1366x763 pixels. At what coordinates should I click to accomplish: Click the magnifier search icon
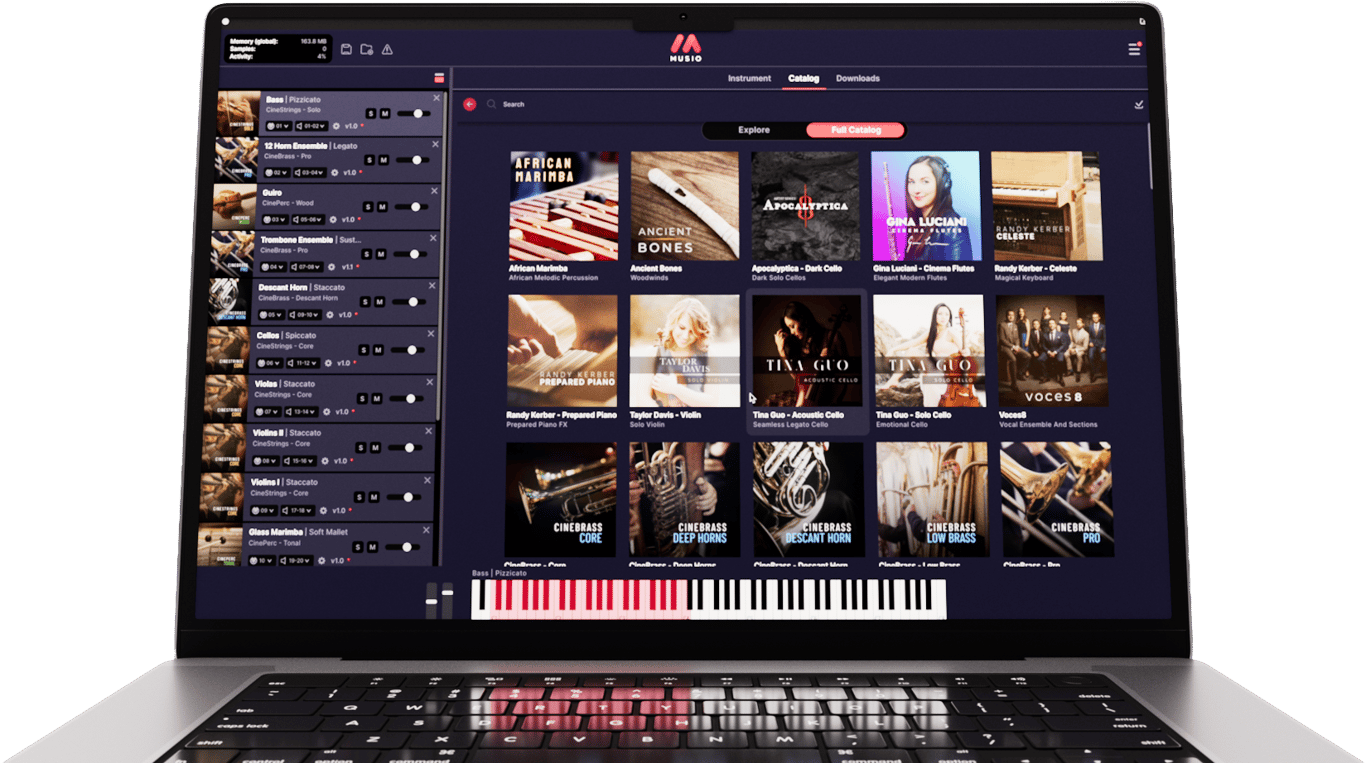(491, 104)
